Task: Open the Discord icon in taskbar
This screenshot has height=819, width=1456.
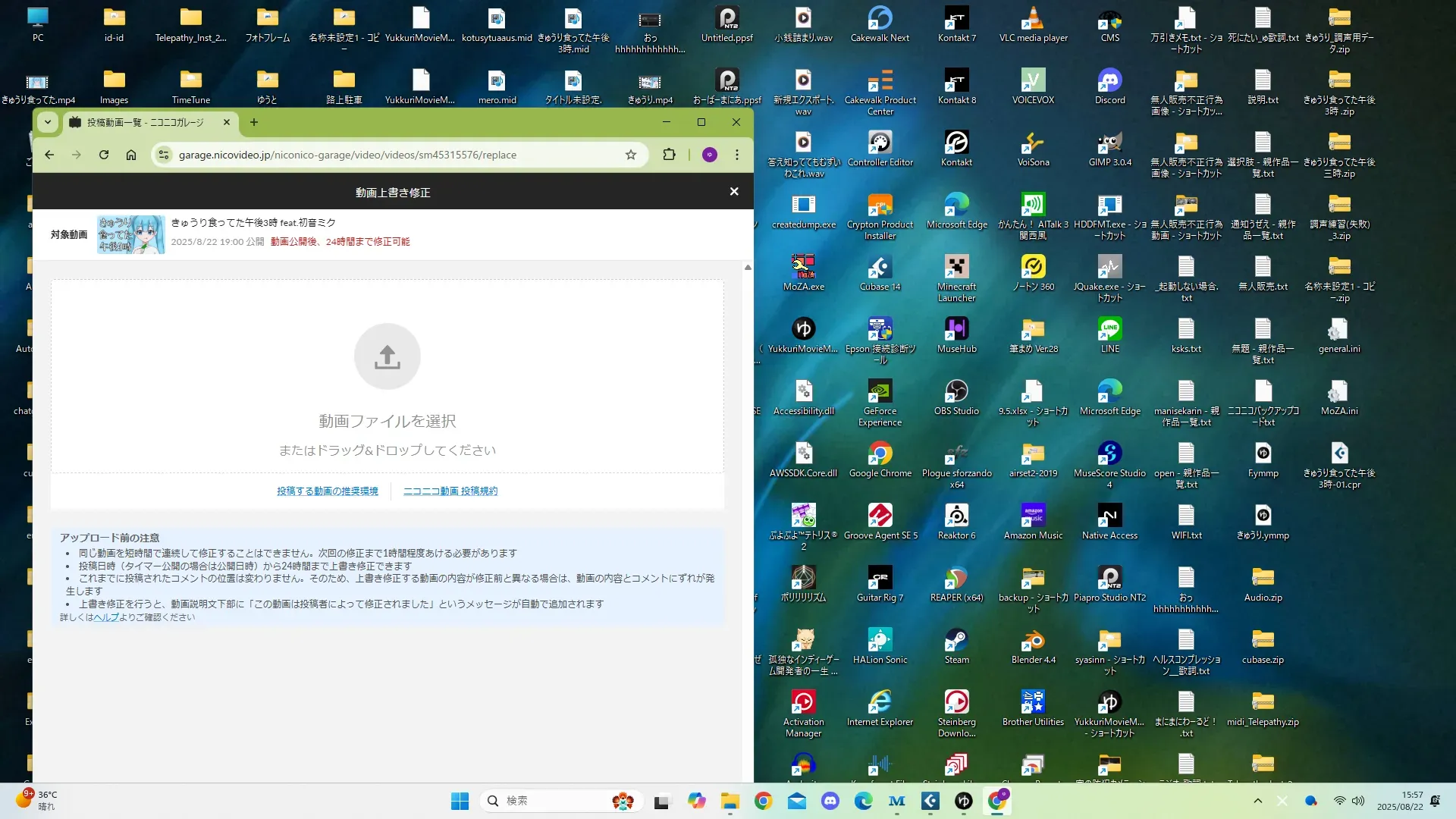Action: [830, 801]
